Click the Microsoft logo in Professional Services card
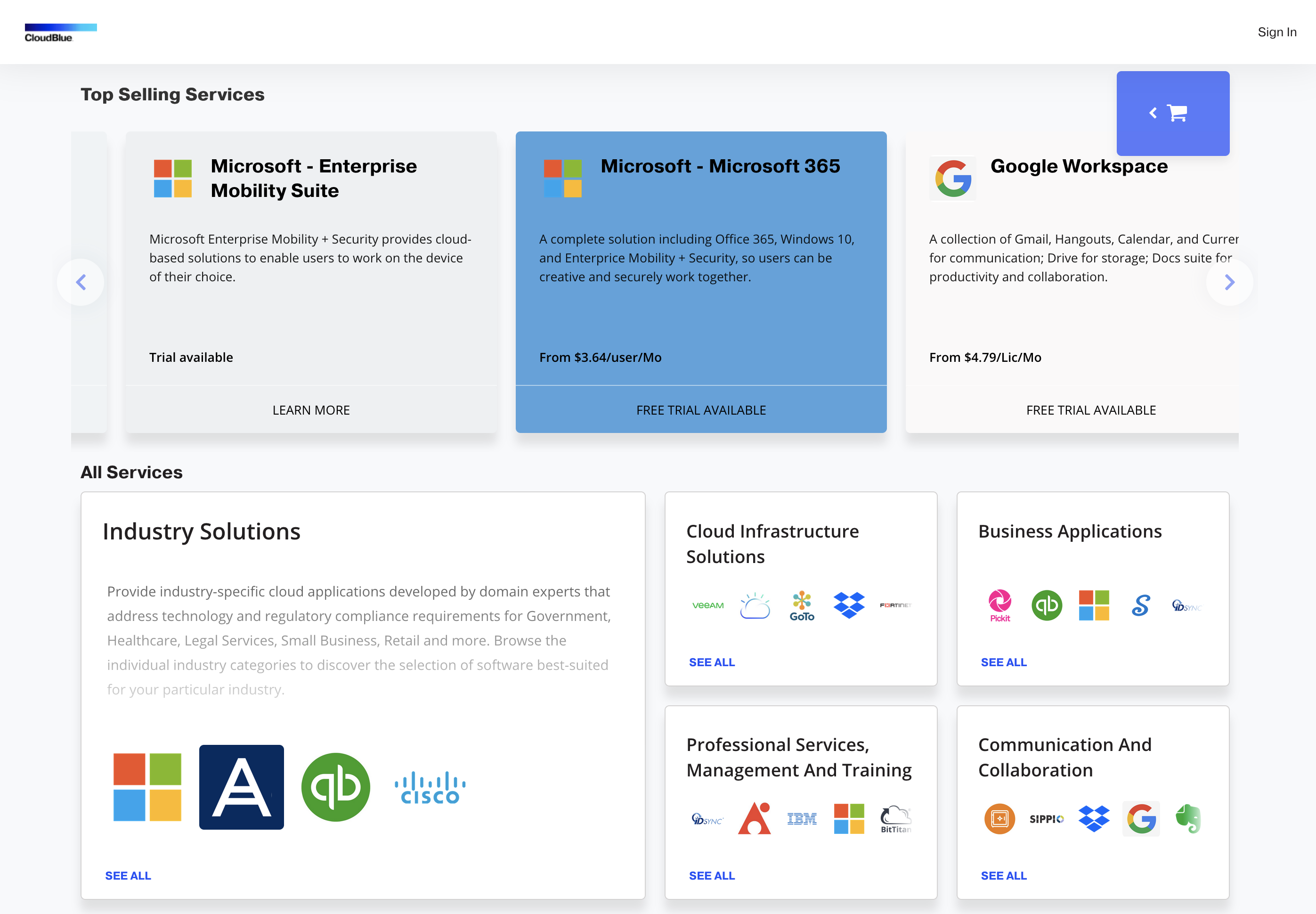This screenshot has width=1316, height=914. pos(848,818)
